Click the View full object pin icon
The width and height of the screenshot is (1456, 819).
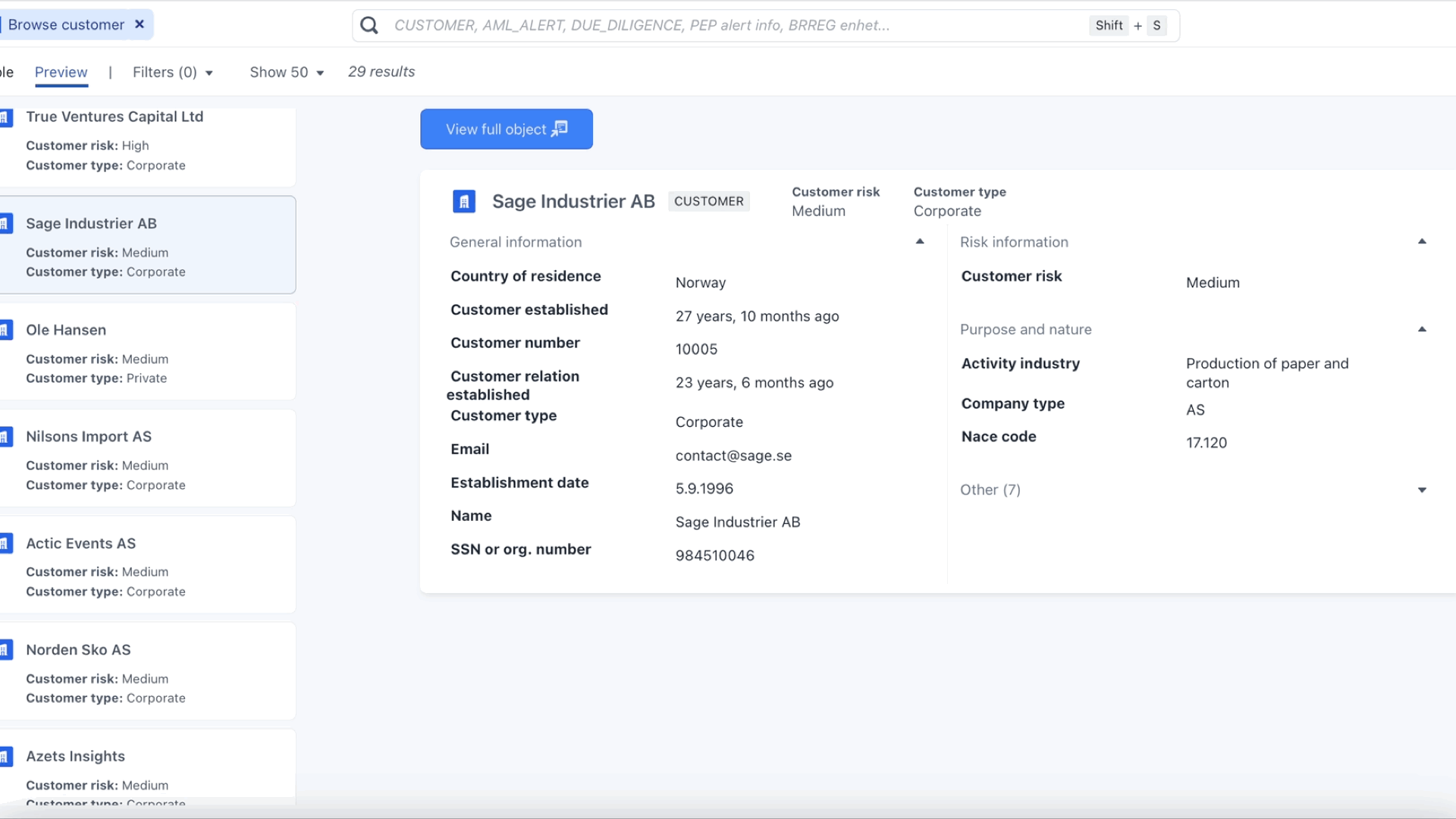pos(559,128)
